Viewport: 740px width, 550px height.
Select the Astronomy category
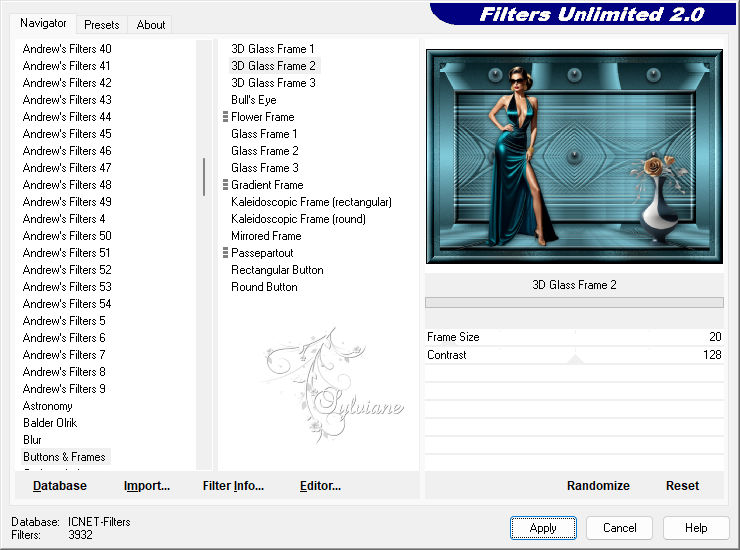click(48, 406)
